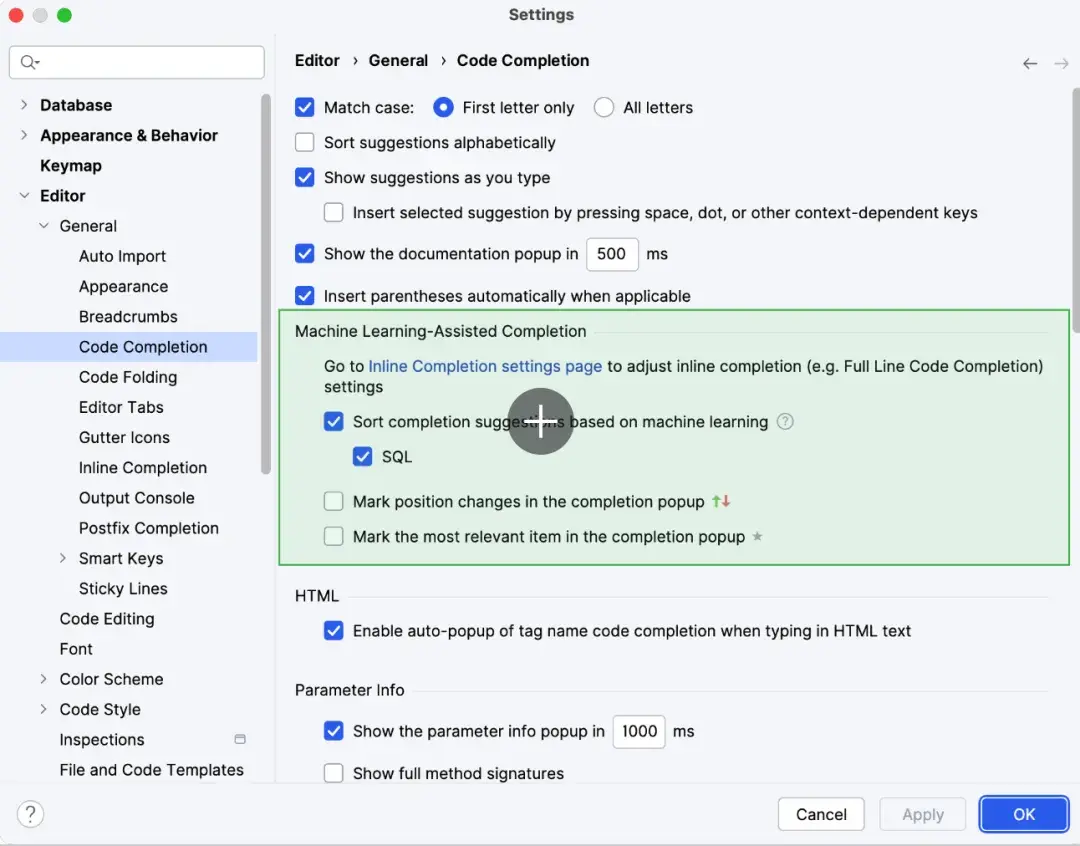
Task: Select Code Folding in the sidebar
Action: 128,377
